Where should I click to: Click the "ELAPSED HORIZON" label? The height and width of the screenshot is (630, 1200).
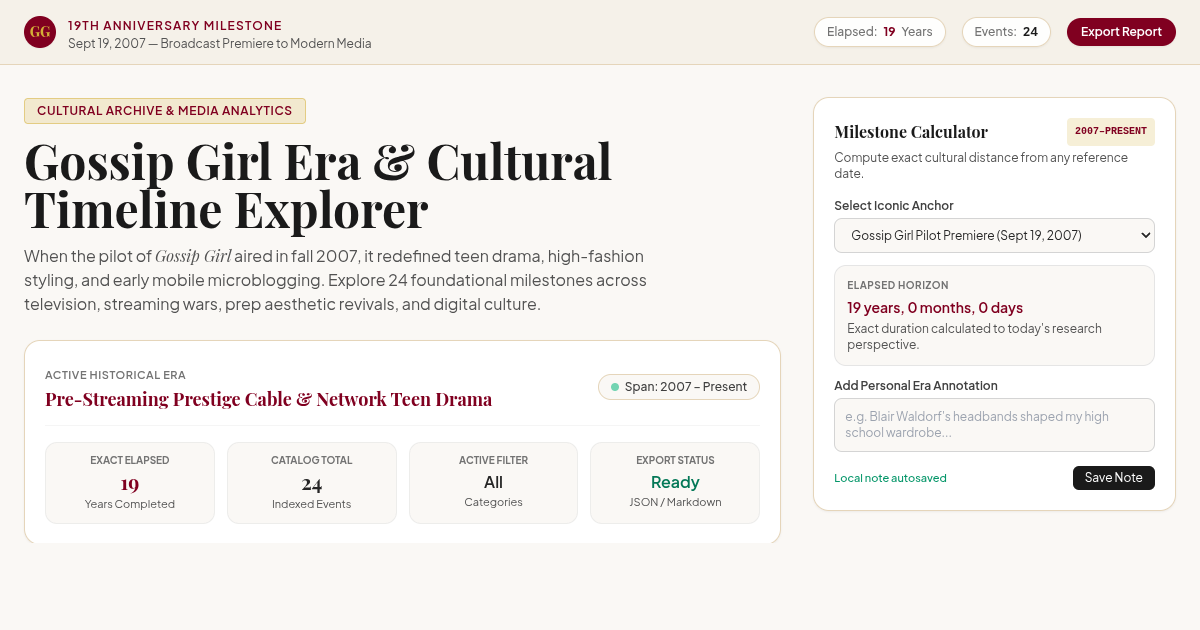click(898, 285)
